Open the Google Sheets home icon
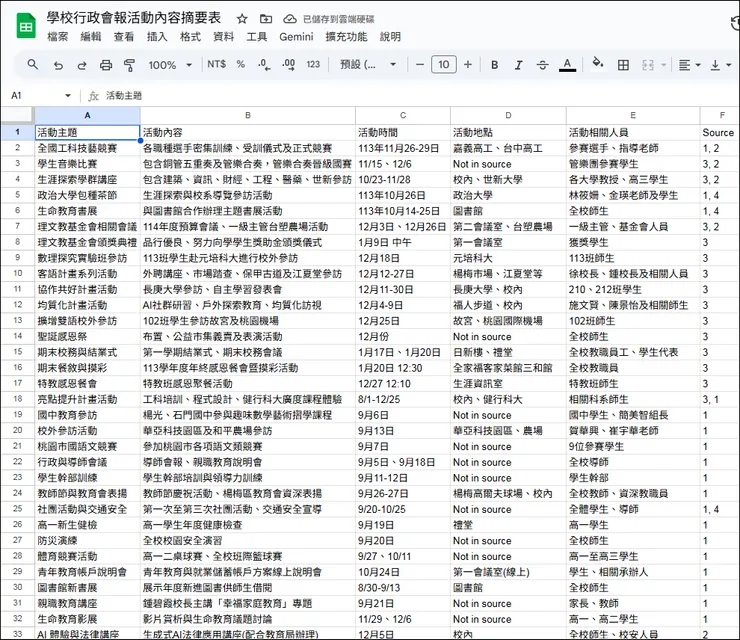The height and width of the screenshot is (640, 740). point(26,26)
